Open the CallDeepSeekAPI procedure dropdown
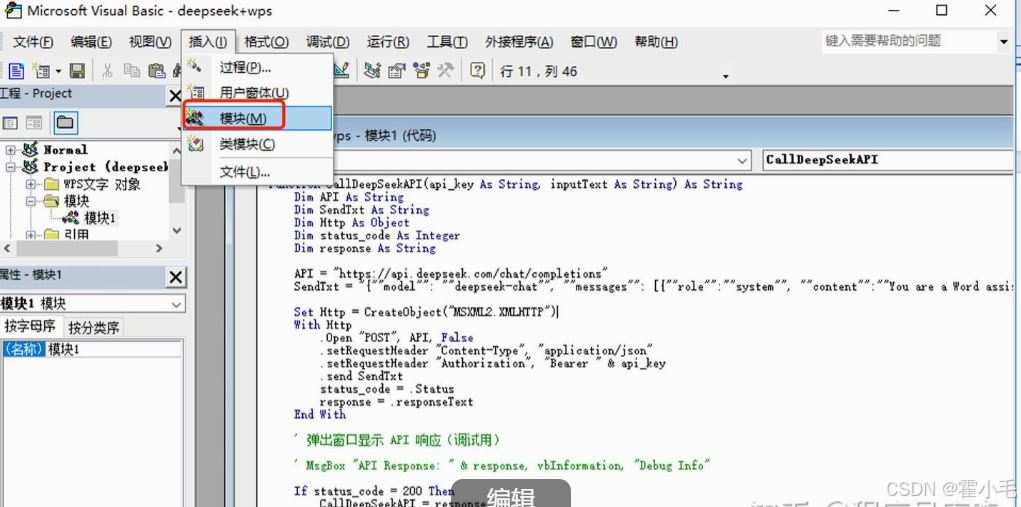The width and height of the screenshot is (1021, 507). click(x=889, y=159)
